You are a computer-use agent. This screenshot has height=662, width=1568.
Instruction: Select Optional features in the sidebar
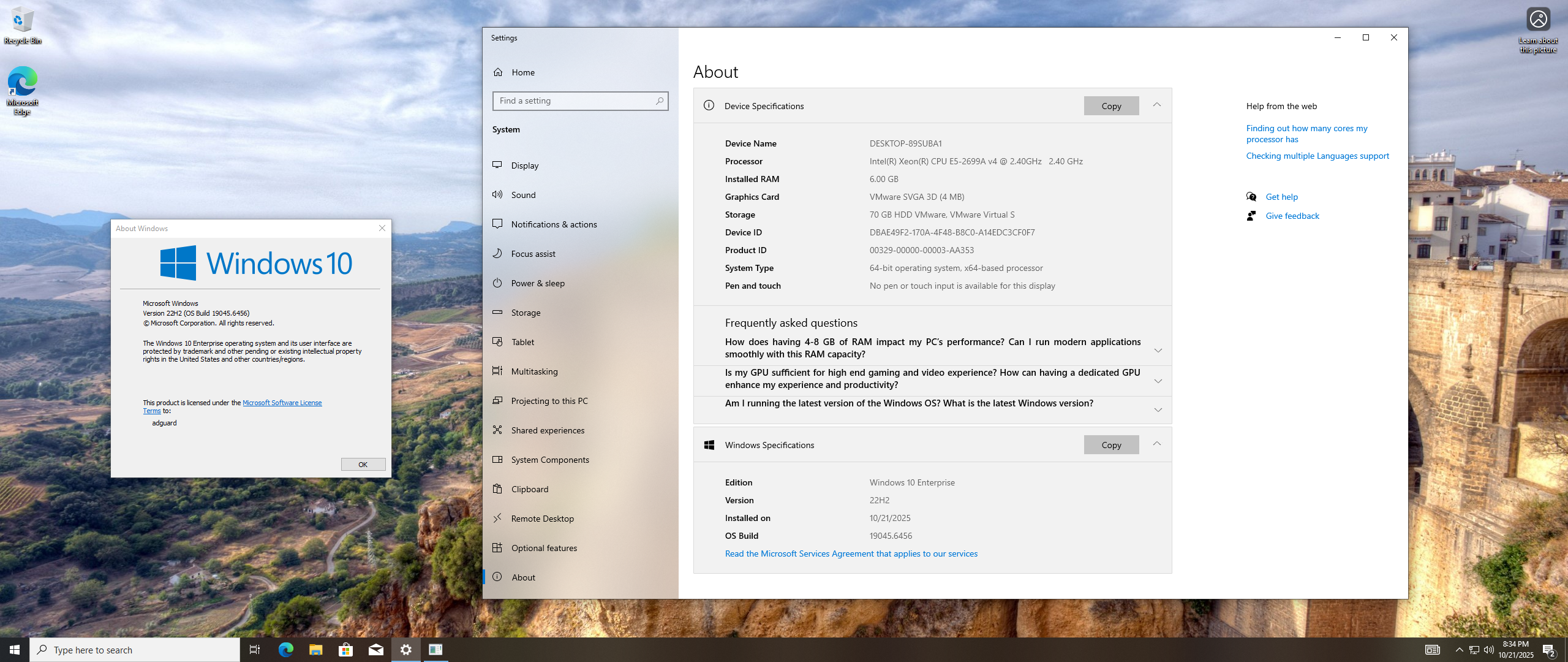[543, 548]
